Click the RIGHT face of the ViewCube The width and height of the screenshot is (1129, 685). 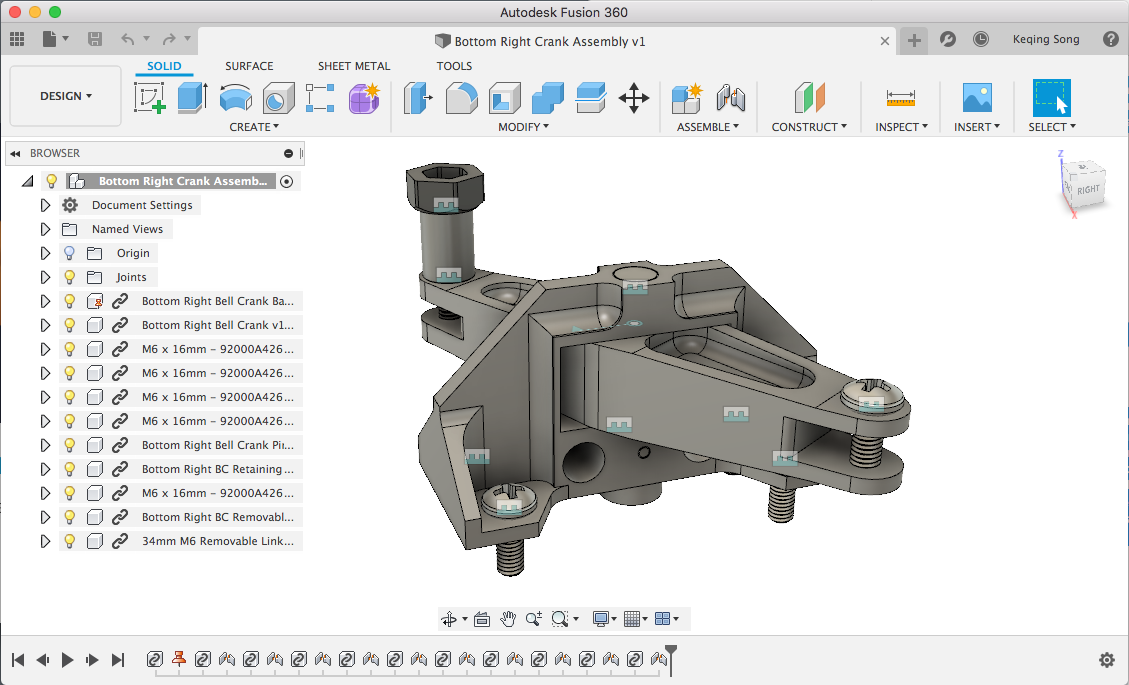click(x=1087, y=189)
